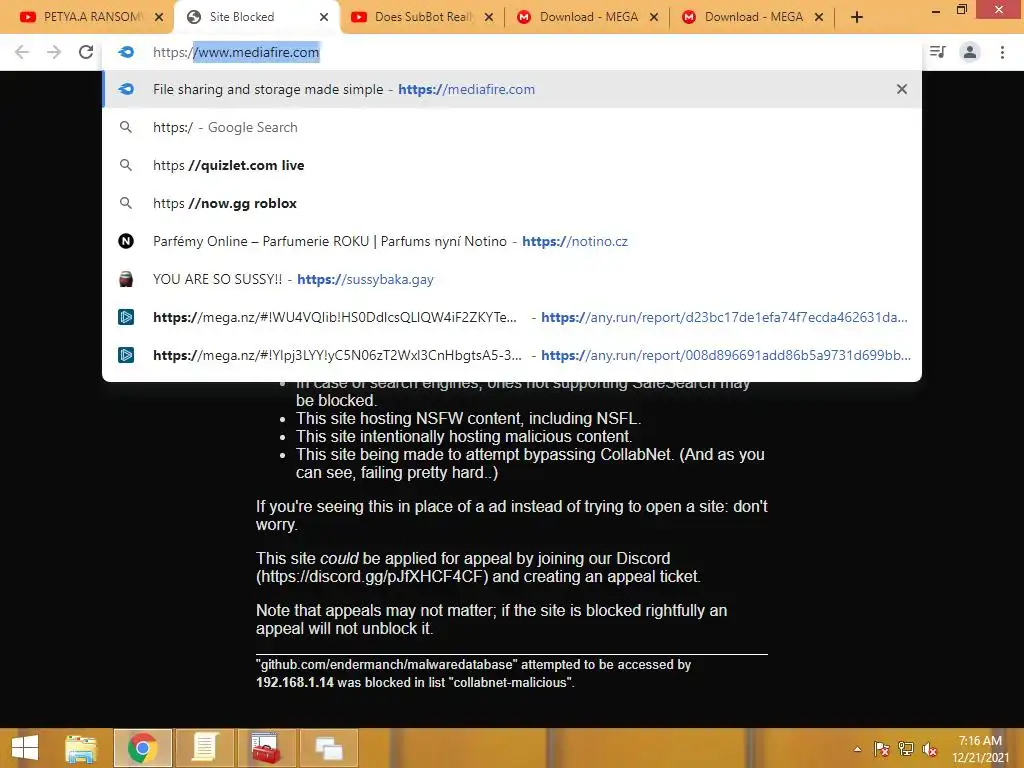This screenshot has height=768, width=1024.
Task: Click the muted volume tray icon
Action: click(x=930, y=749)
